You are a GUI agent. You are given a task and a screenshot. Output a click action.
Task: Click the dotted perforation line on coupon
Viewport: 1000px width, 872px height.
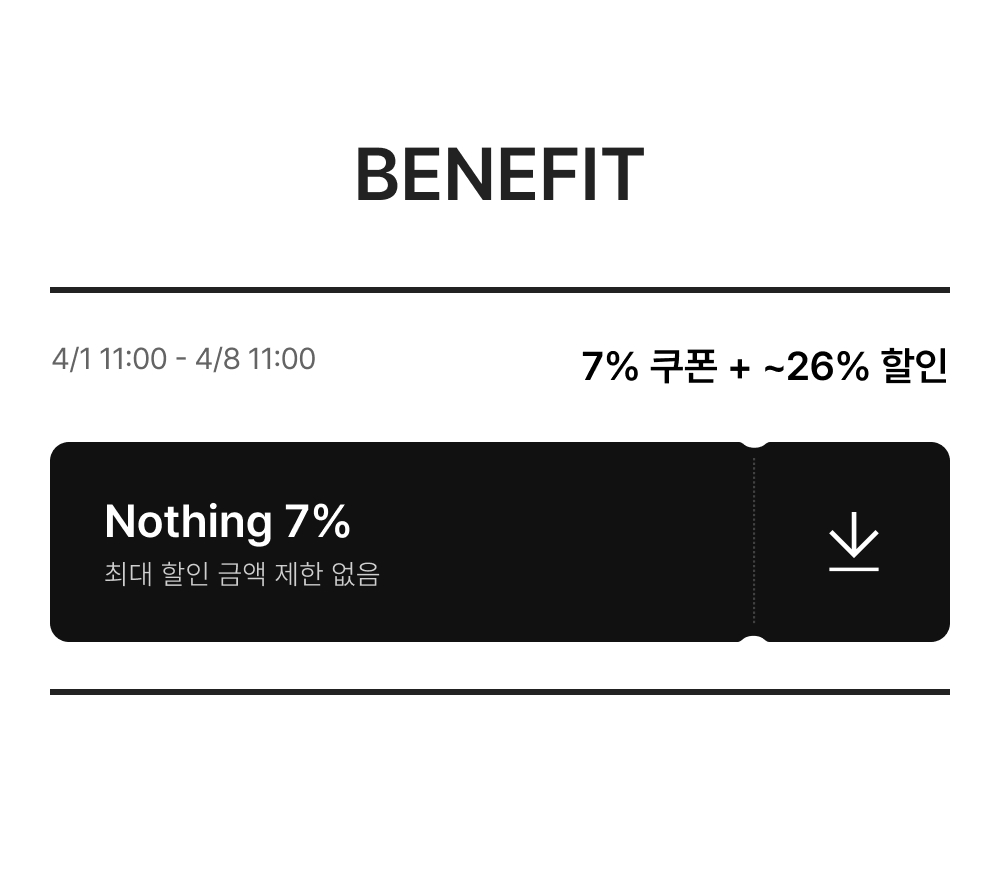[754, 541]
